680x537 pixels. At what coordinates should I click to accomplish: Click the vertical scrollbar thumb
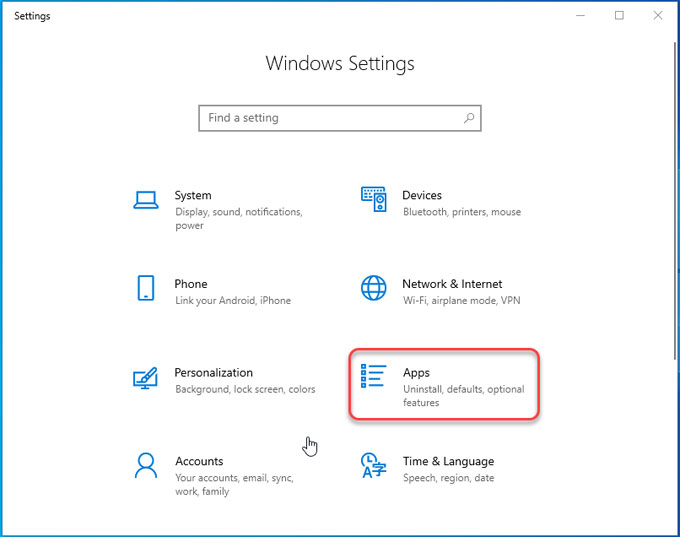pyautogui.click(x=675, y=200)
